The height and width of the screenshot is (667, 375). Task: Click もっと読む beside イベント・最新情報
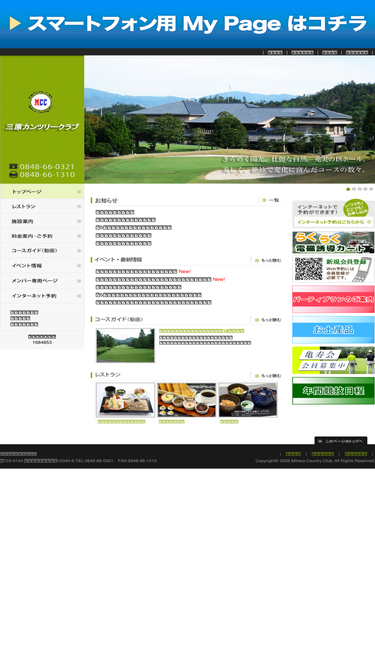(x=268, y=260)
